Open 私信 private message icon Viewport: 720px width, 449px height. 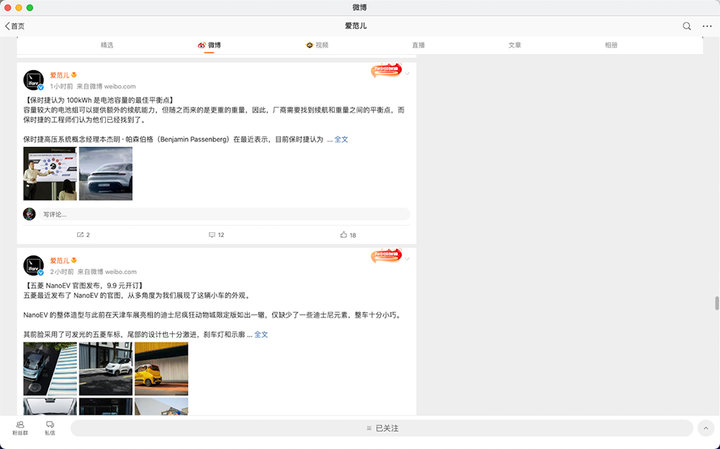(x=49, y=427)
